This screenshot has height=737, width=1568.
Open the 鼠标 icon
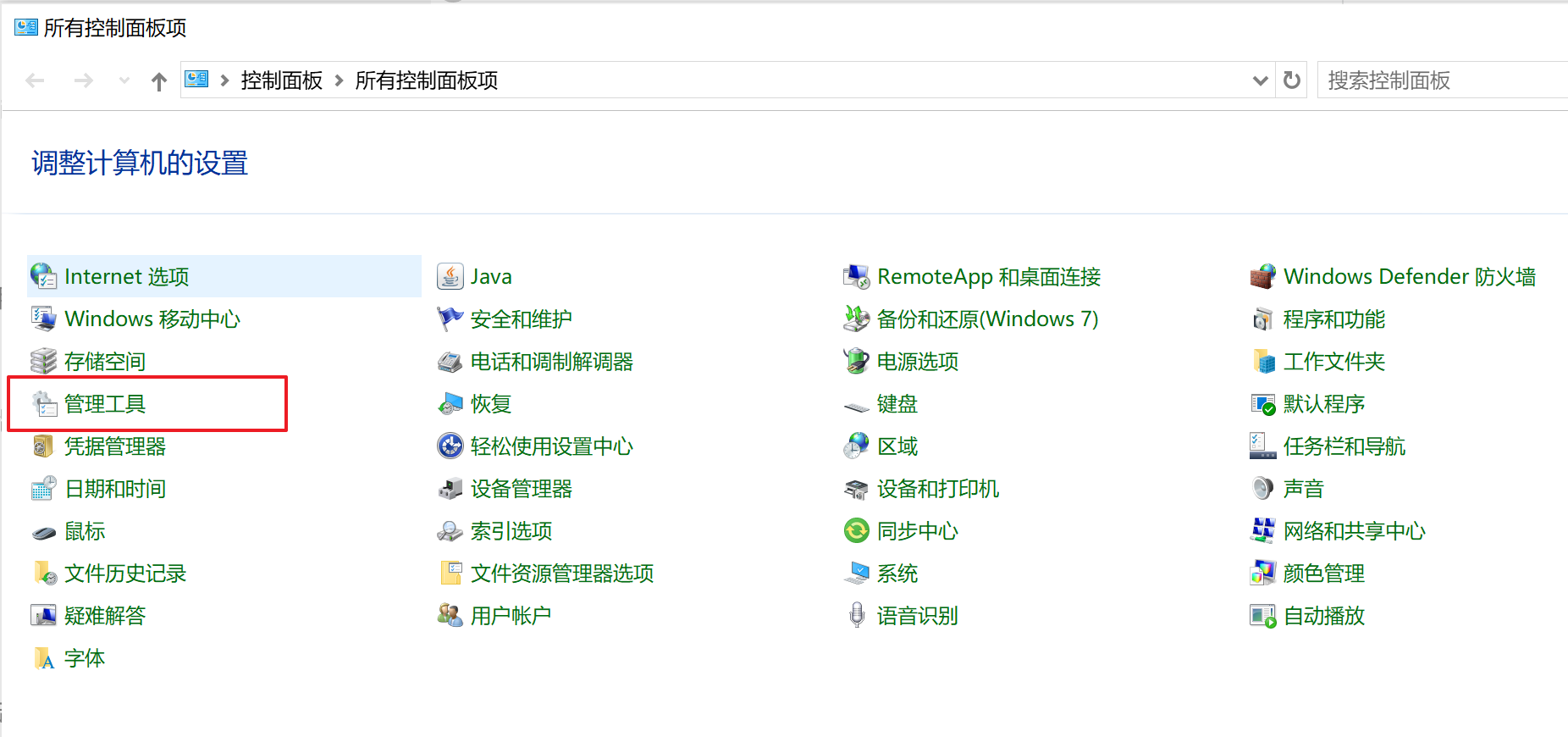[x=43, y=531]
